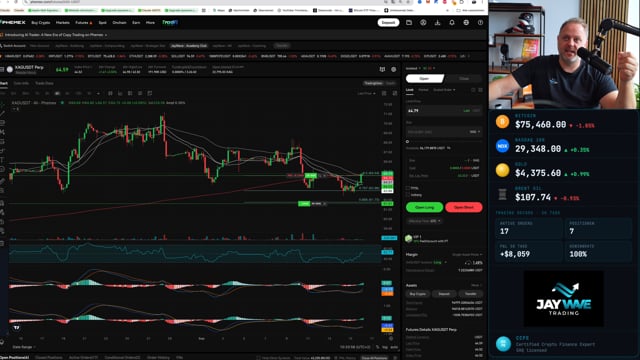Click the chart snapshot icon near Last Price
Screen dimensions: 640x360
tap(384, 93)
